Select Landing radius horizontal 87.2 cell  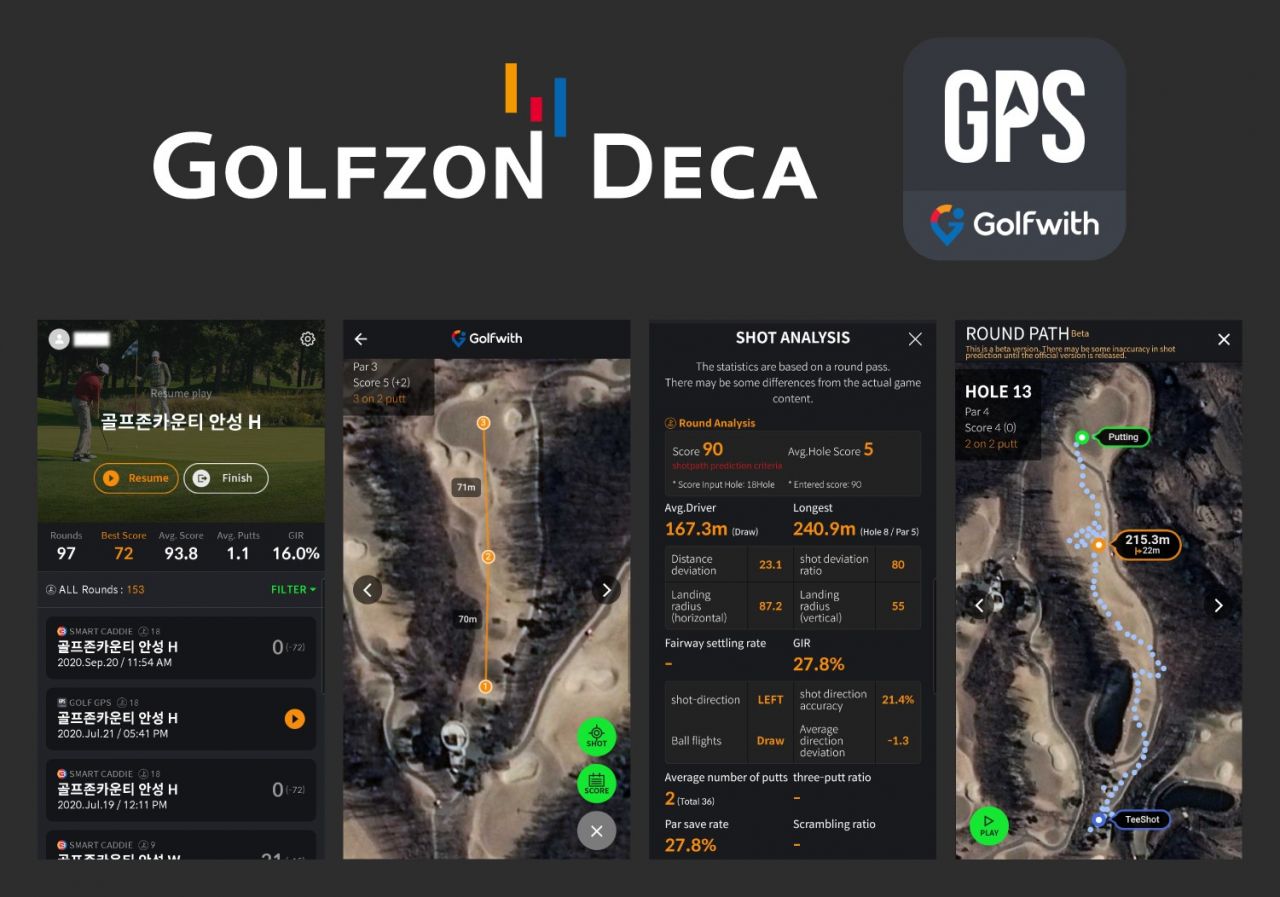point(770,607)
